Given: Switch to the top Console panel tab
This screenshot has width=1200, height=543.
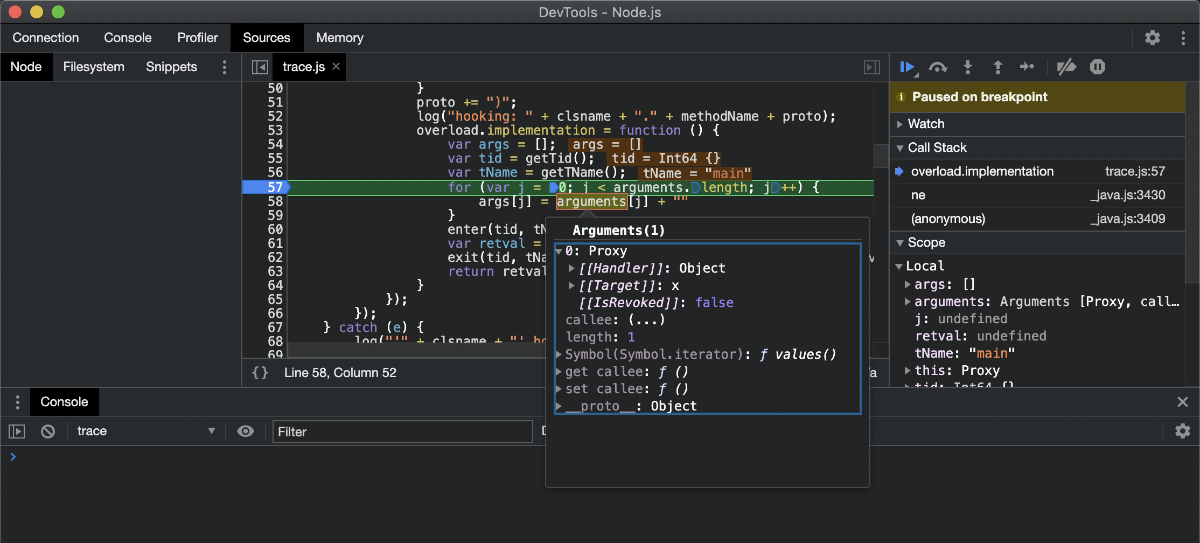Looking at the screenshot, I should point(128,38).
